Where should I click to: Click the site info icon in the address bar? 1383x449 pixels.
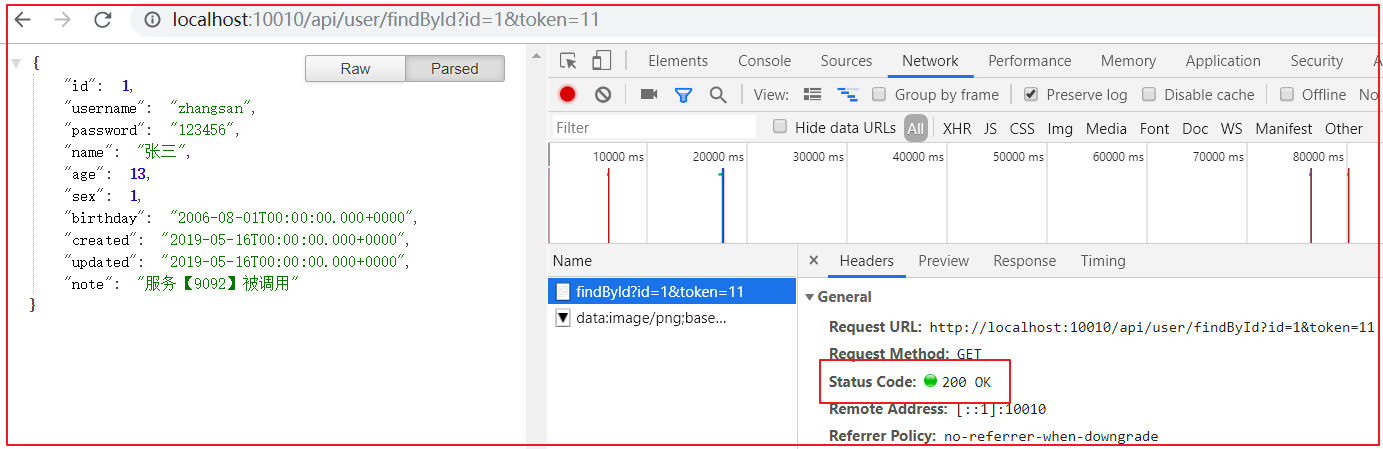coord(153,19)
